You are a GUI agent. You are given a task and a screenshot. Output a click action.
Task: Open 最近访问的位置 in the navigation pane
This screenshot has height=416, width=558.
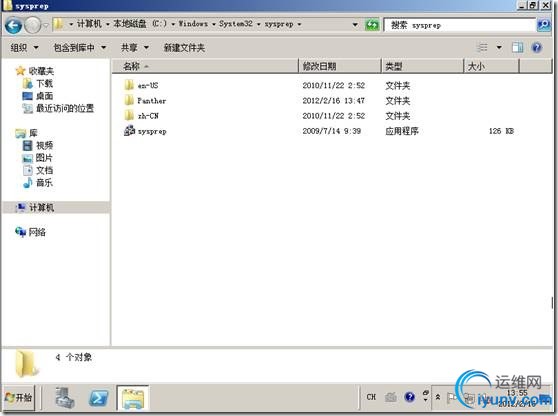click(x=58, y=108)
